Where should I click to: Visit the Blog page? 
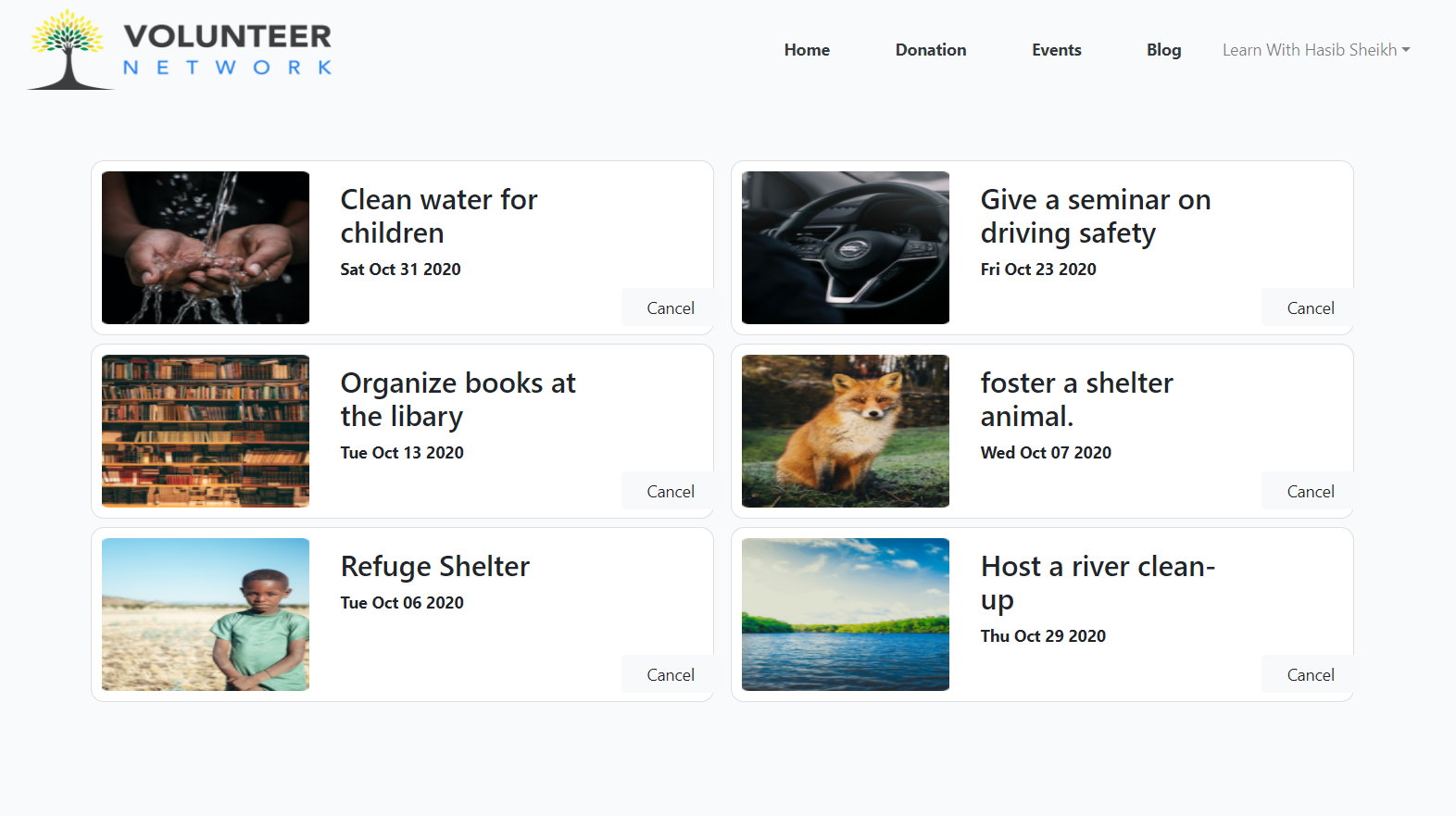1163,50
